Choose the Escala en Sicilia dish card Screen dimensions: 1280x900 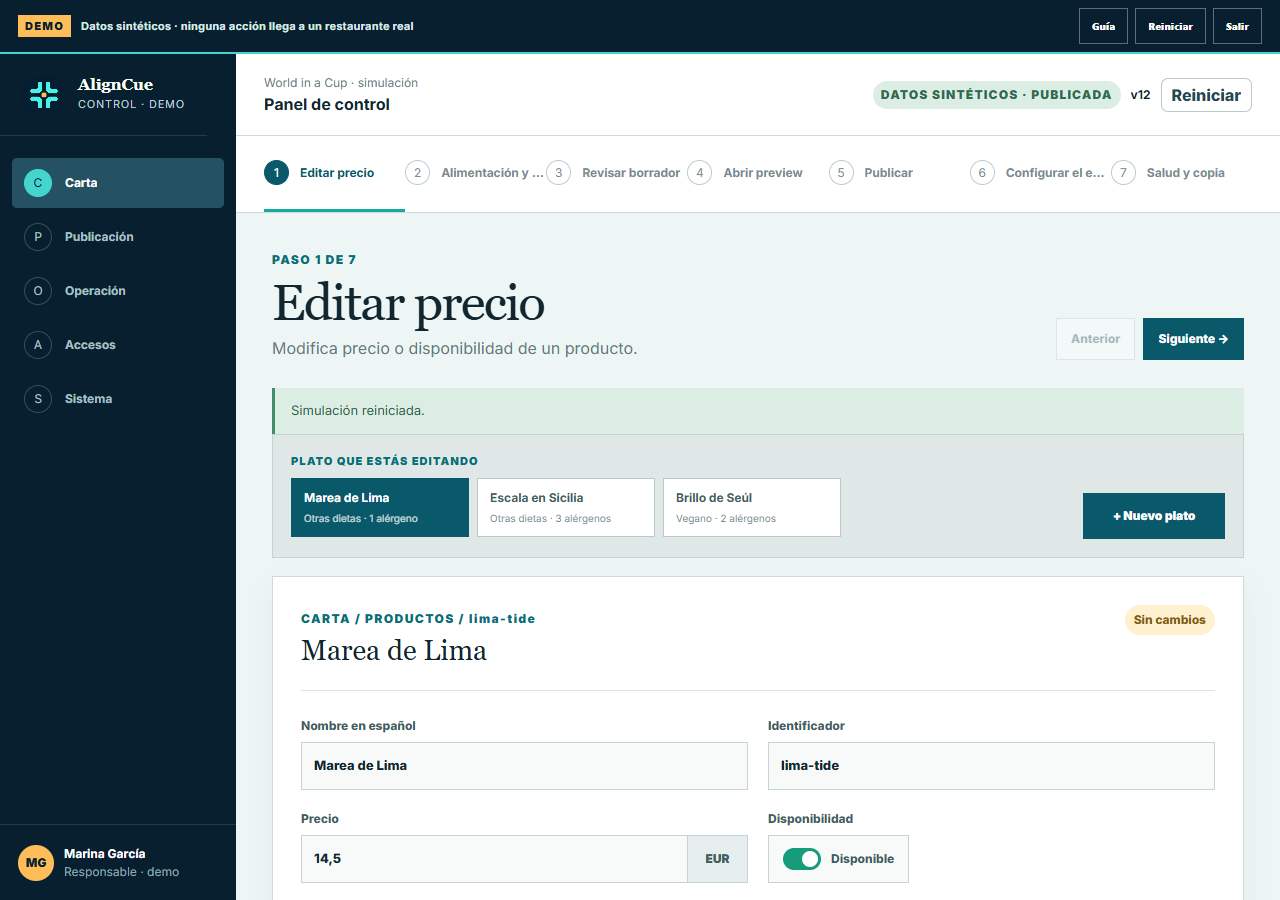(566, 507)
